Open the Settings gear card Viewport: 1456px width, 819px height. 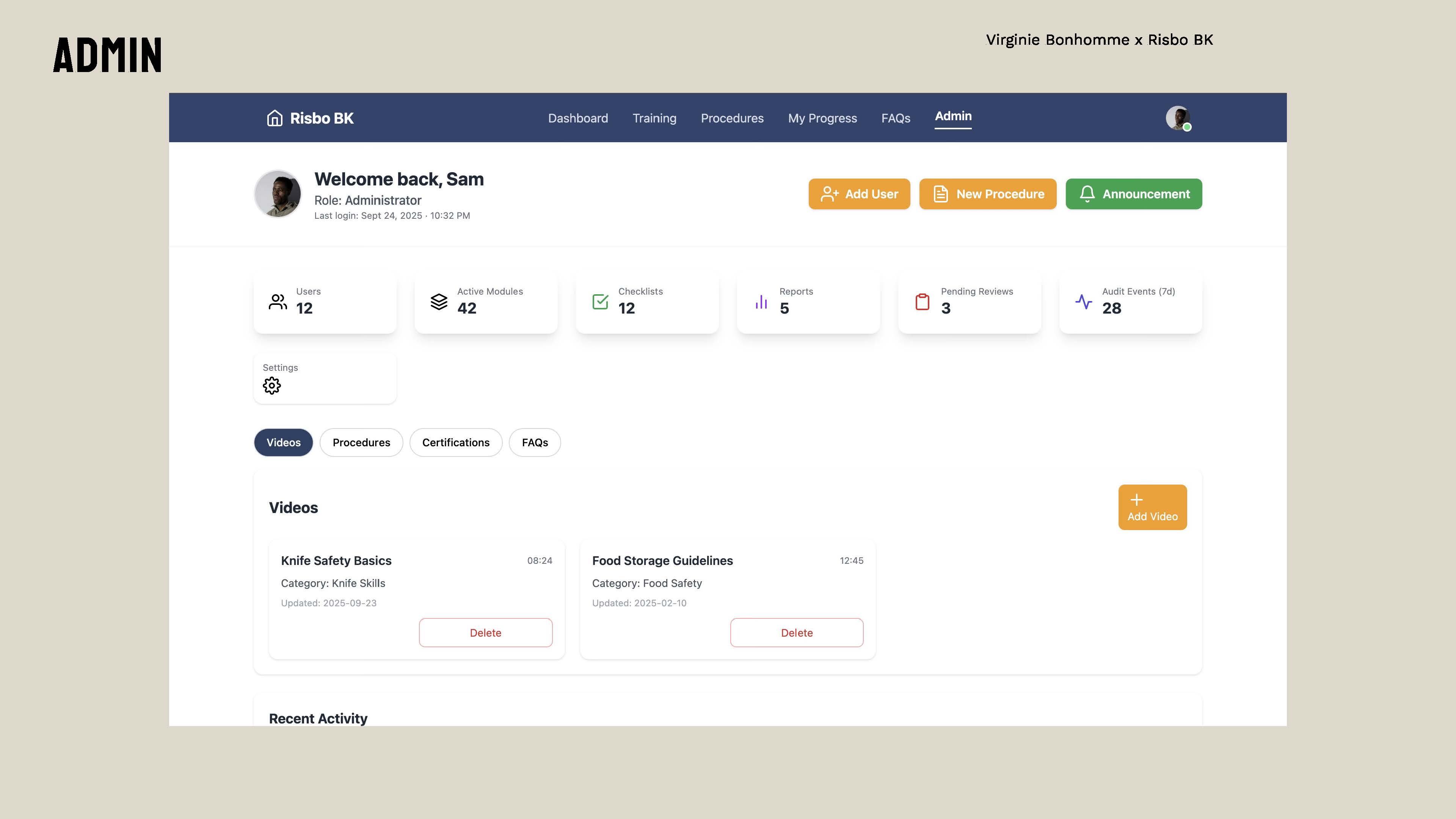pos(272,386)
